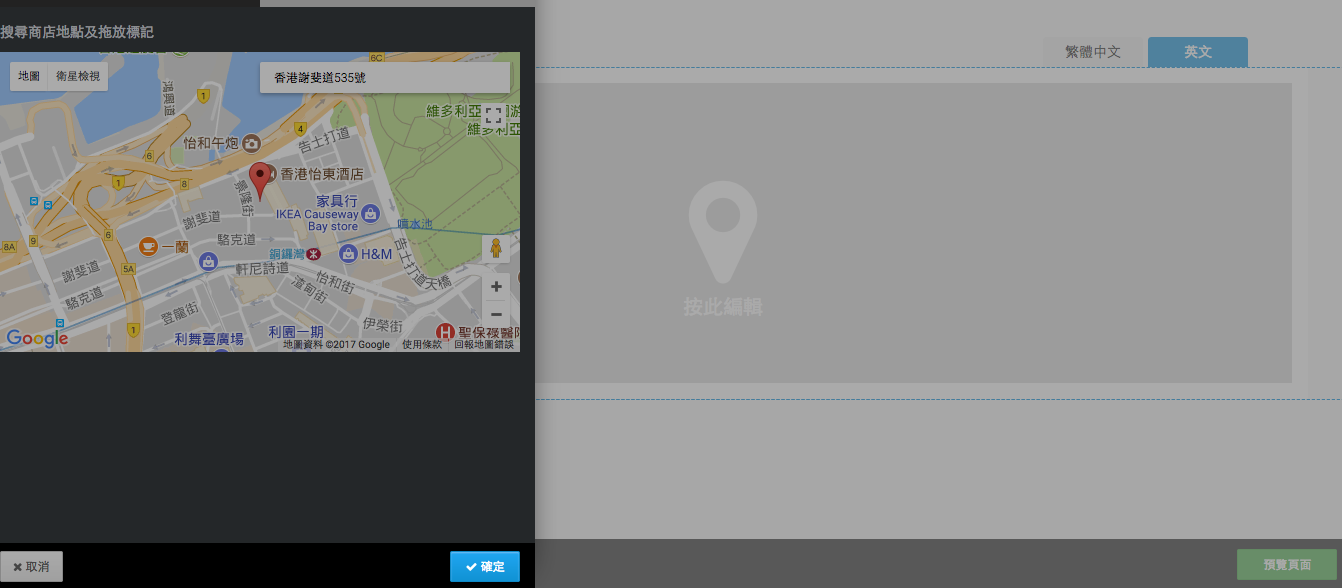
Task: Click the 香港怡東酒店 hotel label
Action: click(321, 174)
